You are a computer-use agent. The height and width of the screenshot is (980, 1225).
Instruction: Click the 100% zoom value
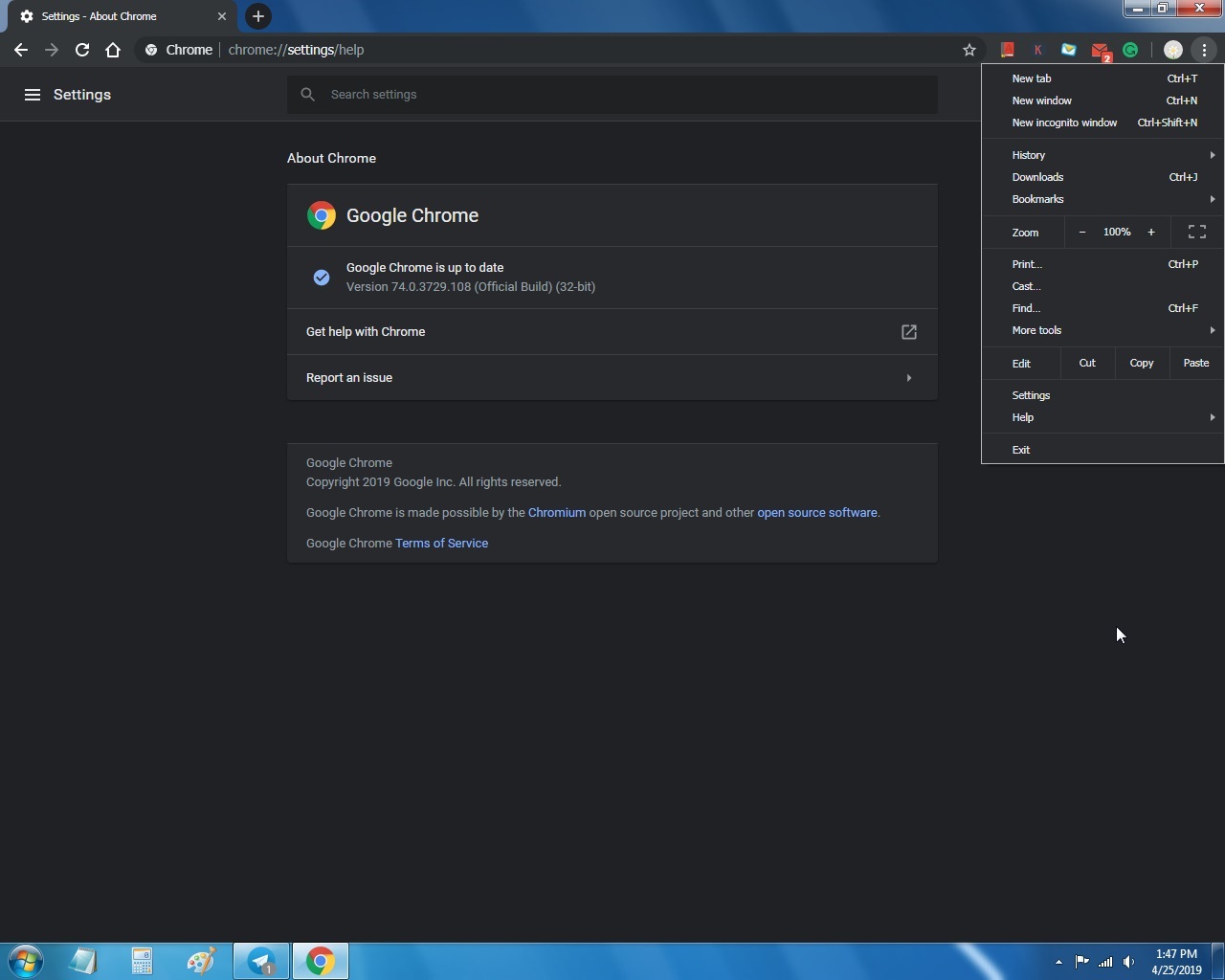(1117, 232)
